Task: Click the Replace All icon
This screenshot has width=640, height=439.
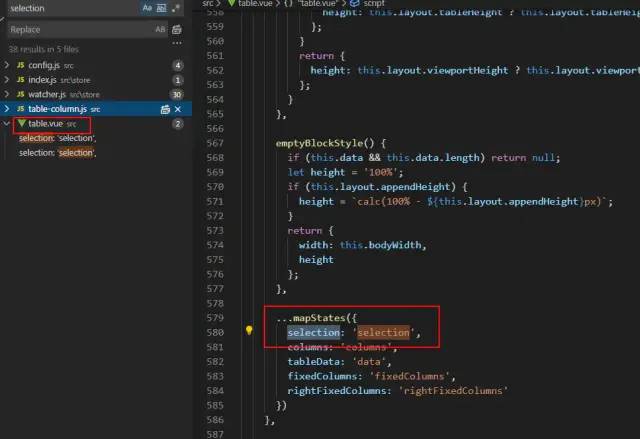Action: (x=177, y=30)
